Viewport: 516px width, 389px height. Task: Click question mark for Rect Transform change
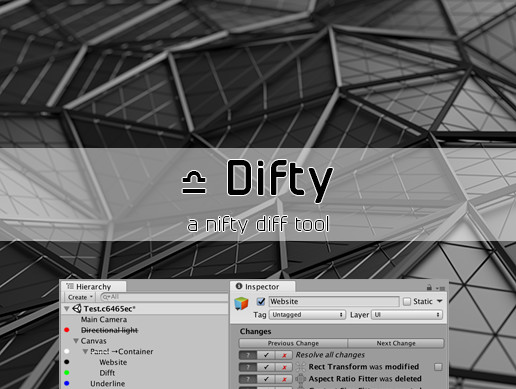point(248,367)
